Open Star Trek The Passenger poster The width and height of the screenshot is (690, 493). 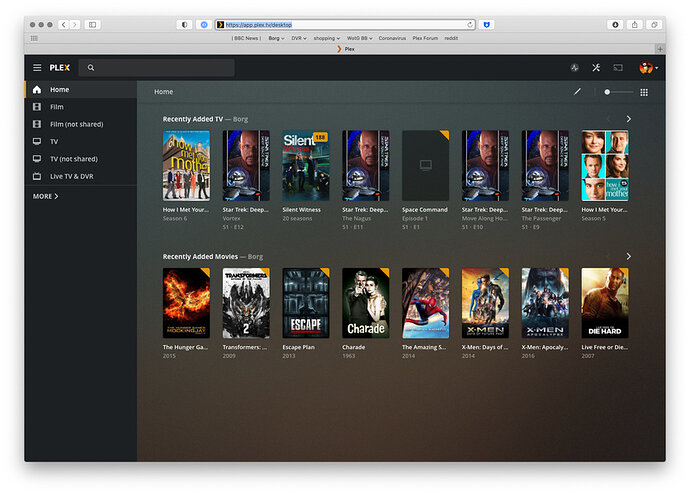click(545, 166)
